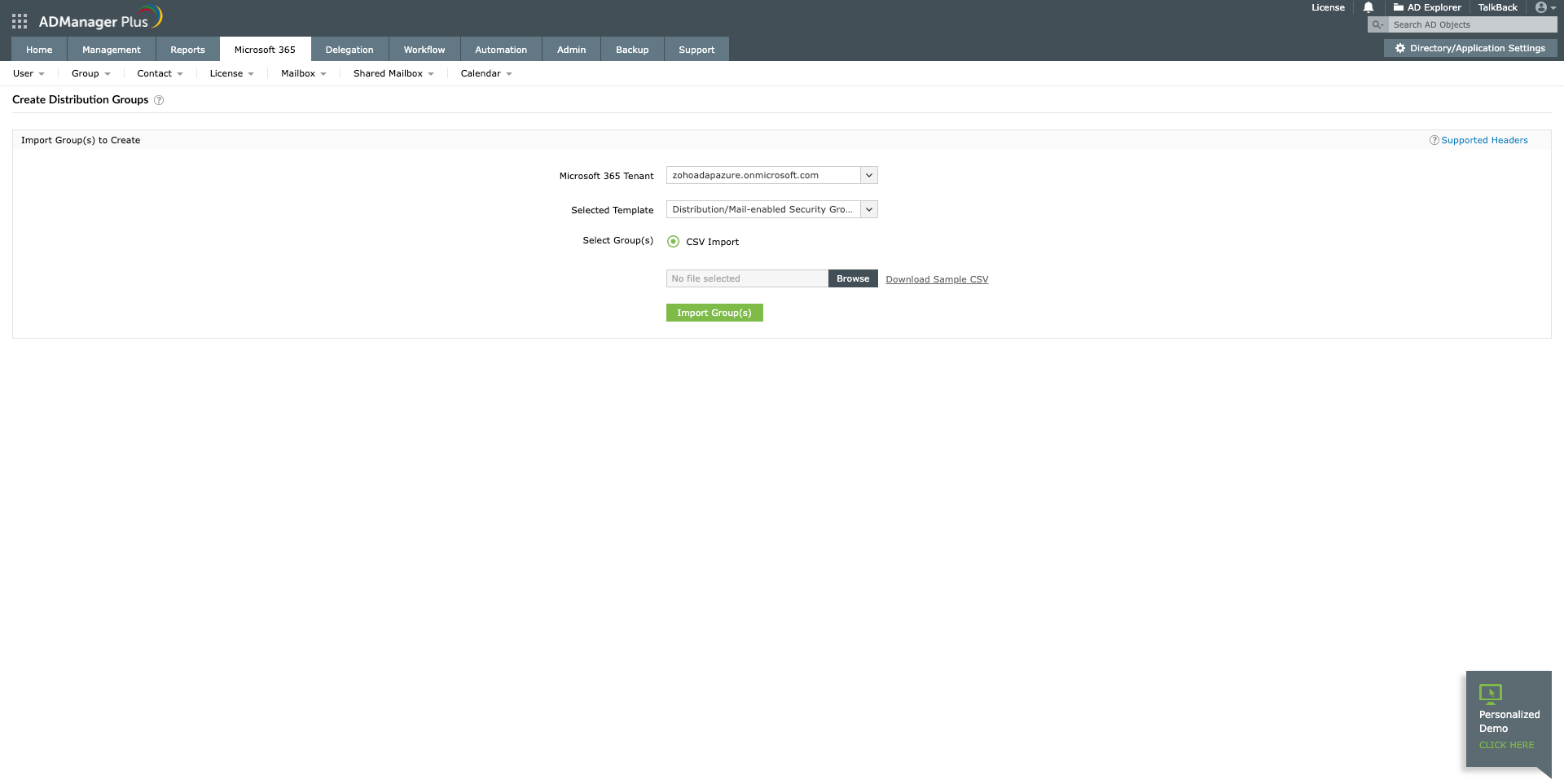1564x784 pixels.
Task: Click the Browse button
Action: 853,278
